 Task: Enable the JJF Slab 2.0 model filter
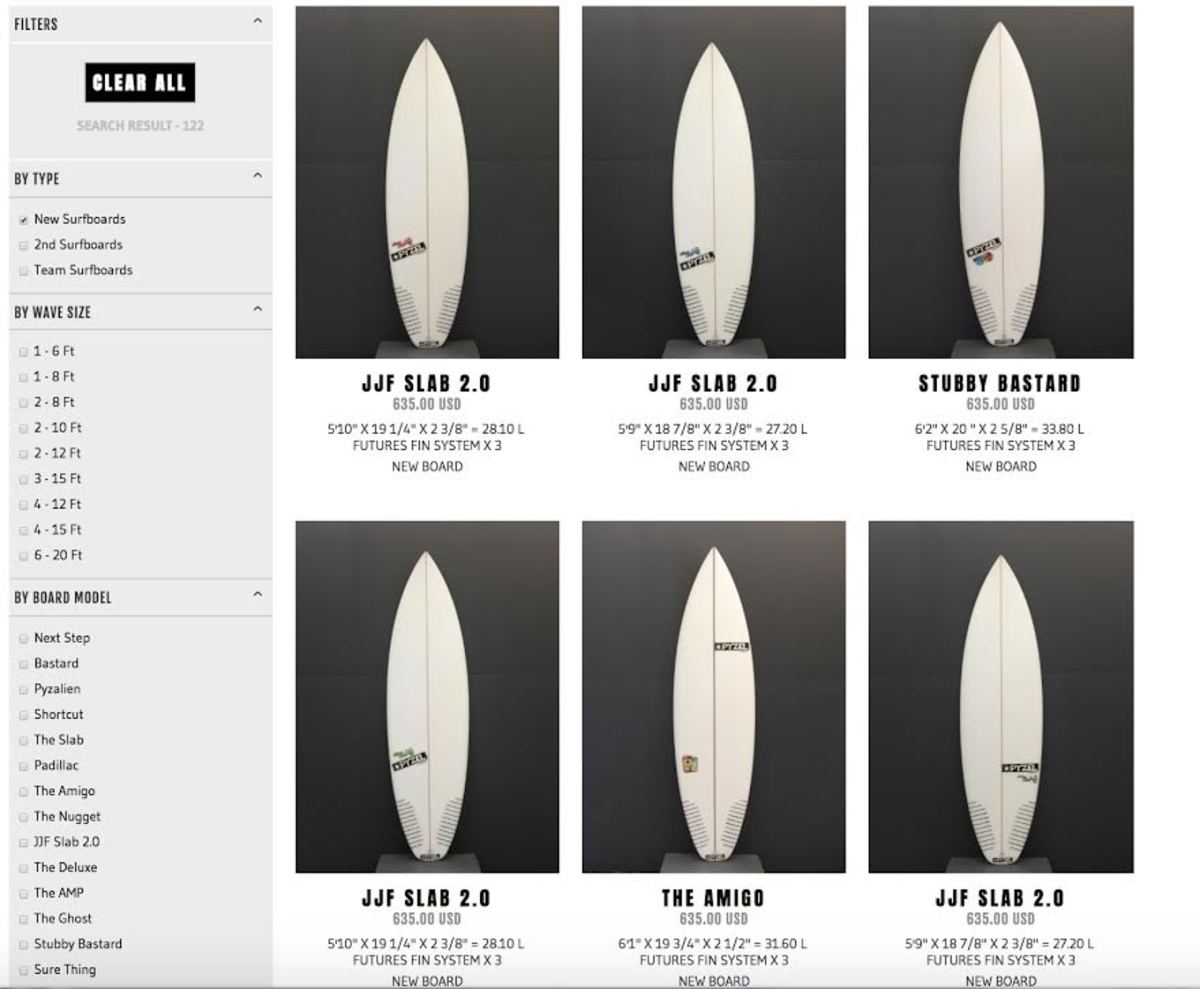point(23,841)
